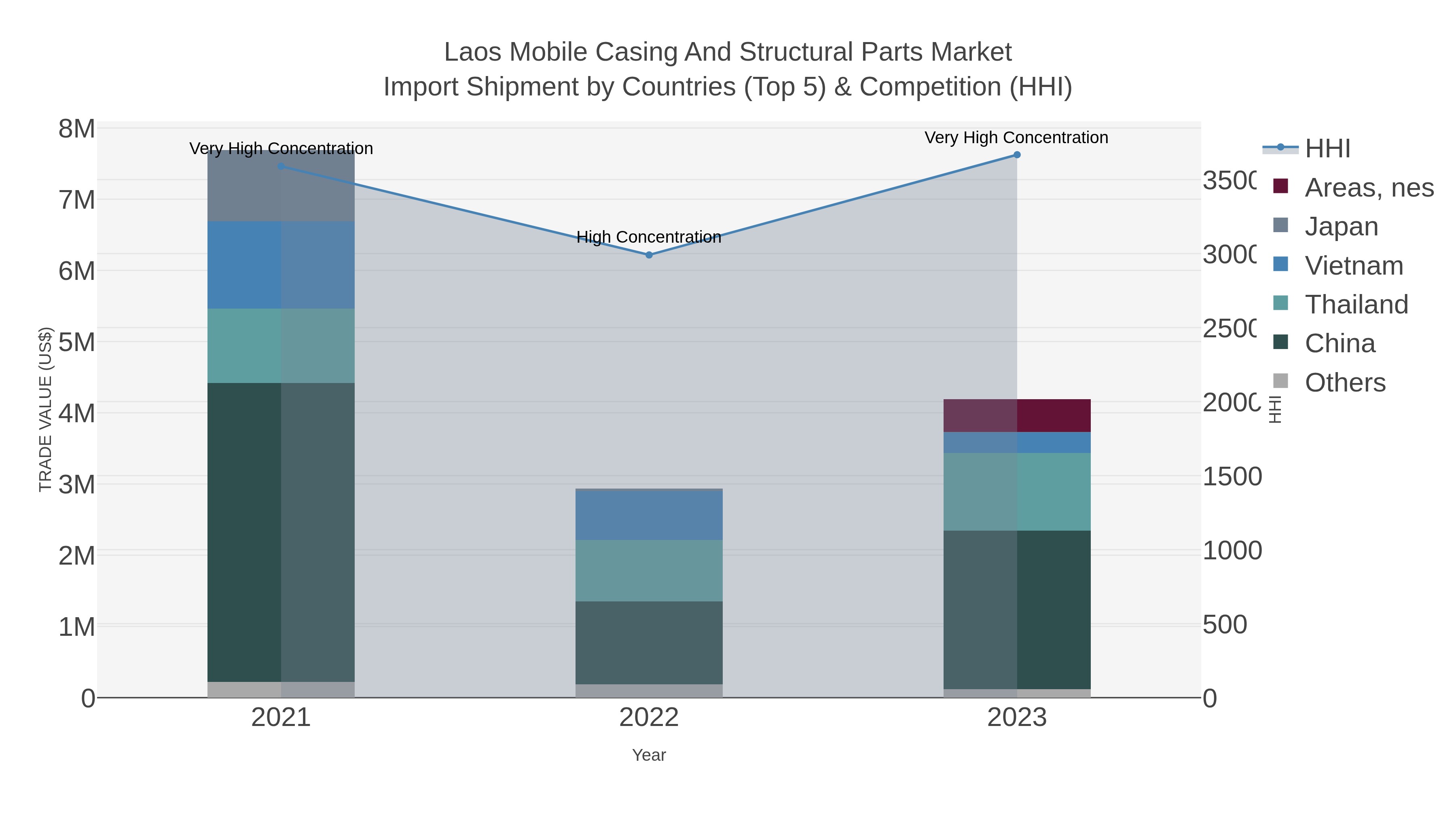This screenshot has height=819, width=1456.
Task: Click the 2023 x-axis label
Action: tap(1017, 718)
